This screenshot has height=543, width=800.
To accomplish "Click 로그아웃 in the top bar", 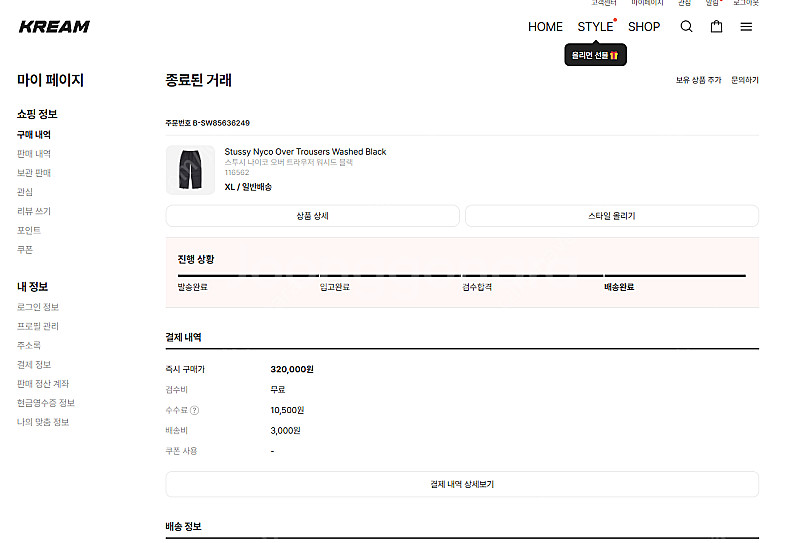I will tap(745, 4).
